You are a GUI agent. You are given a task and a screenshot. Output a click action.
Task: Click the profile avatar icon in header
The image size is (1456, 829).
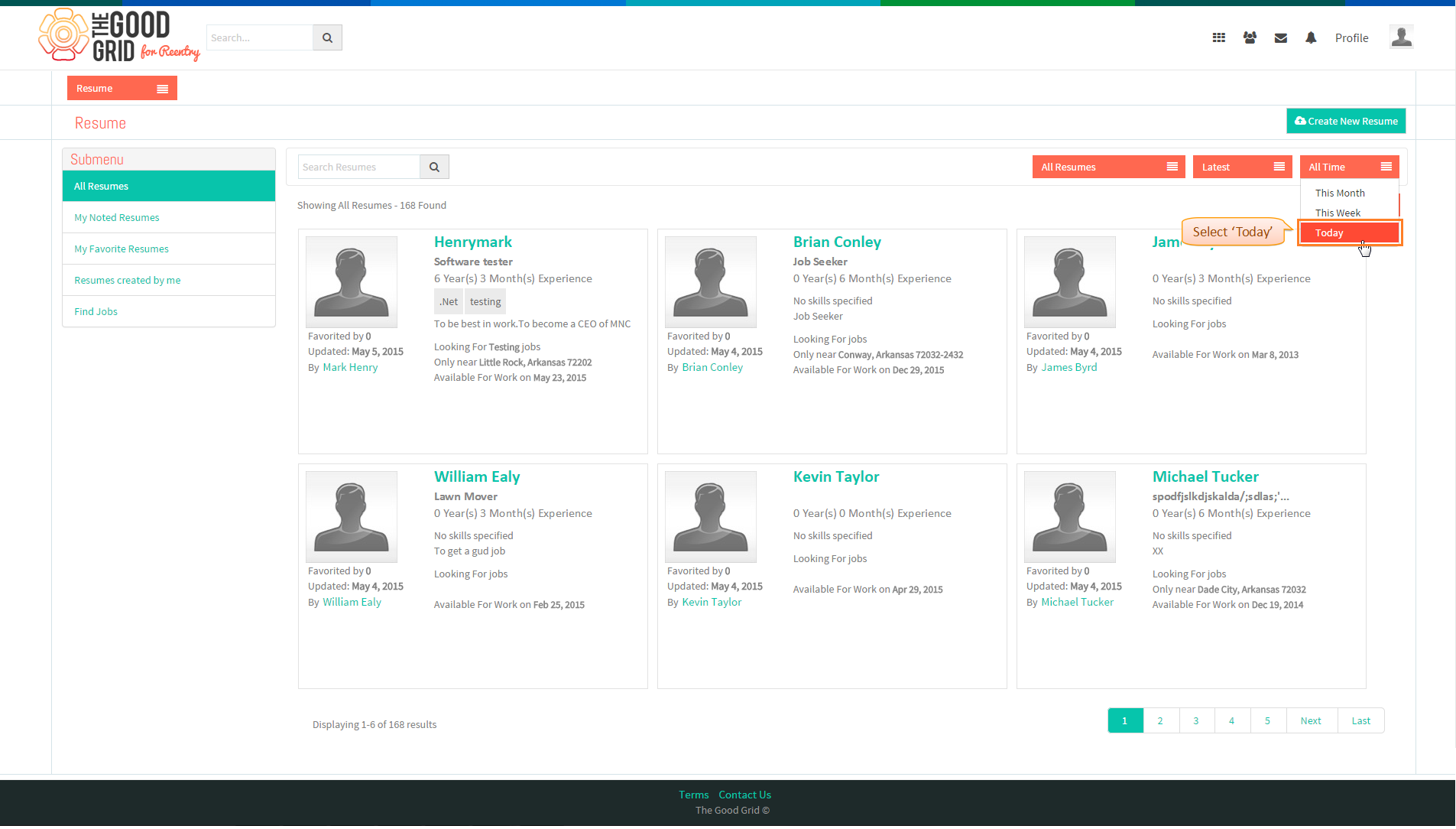pos(1401,37)
